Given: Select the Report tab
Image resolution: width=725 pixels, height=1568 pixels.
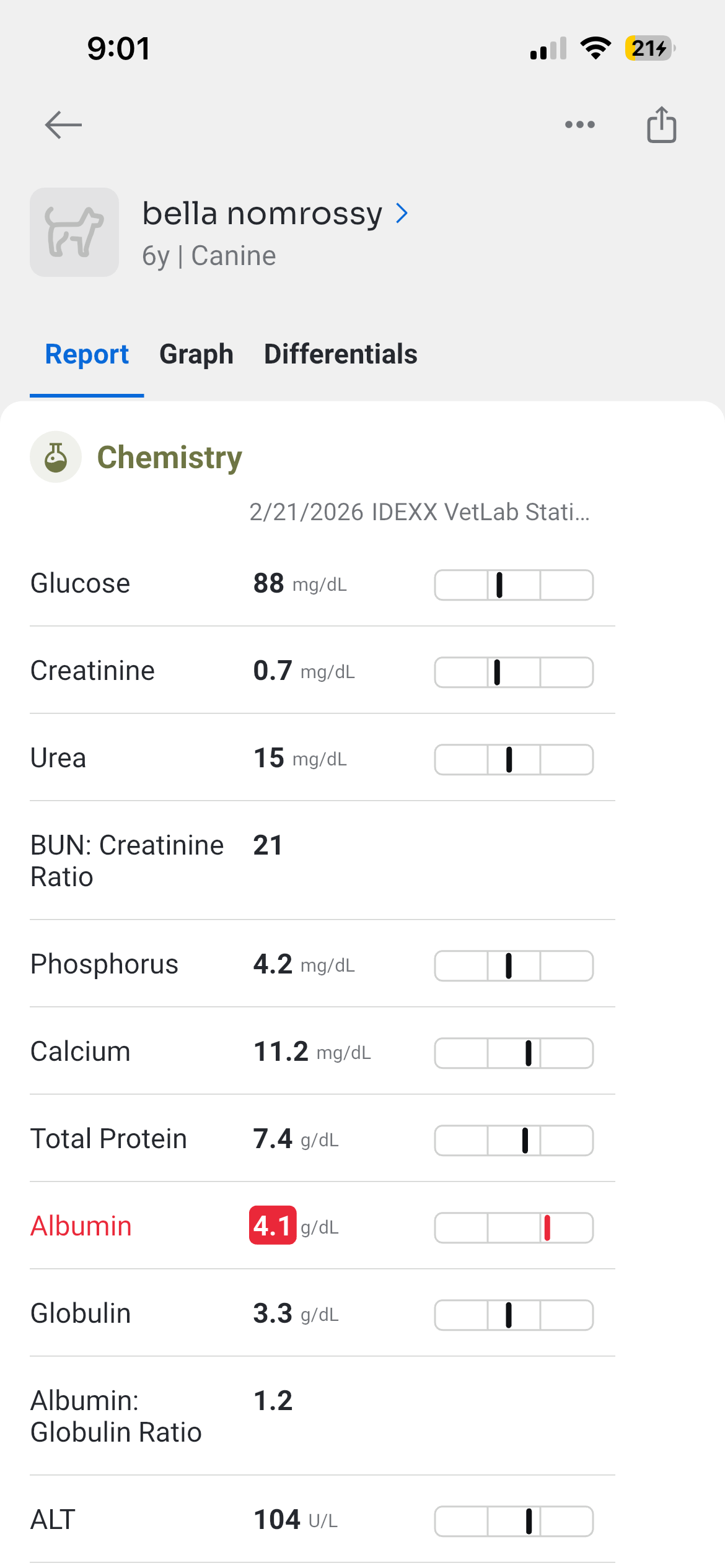Looking at the screenshot, I should [x=87, y=354].
